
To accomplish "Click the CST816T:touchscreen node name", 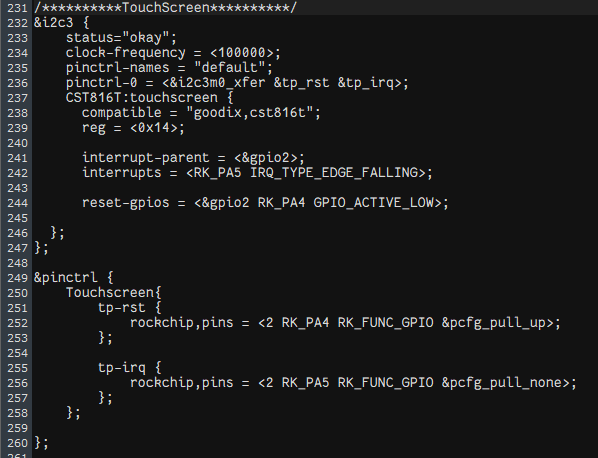I will pyautogui.click(x=141, y=98).
